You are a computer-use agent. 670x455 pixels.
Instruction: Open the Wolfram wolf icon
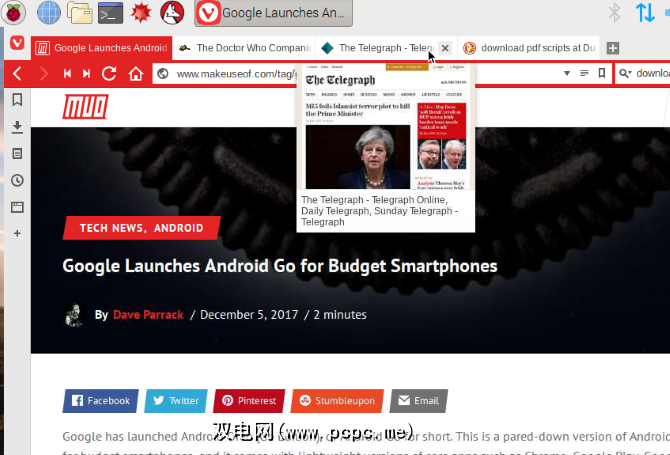point(172,12)
